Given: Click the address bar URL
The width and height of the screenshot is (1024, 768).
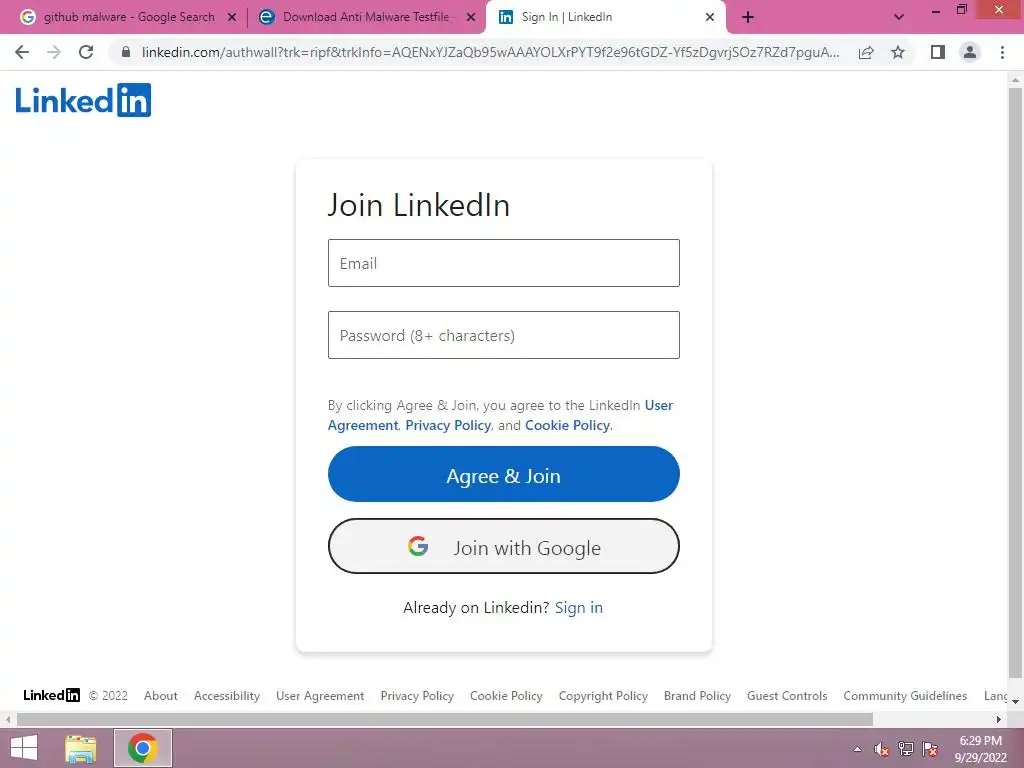Looking at the screenshot, I should [490, 52].
